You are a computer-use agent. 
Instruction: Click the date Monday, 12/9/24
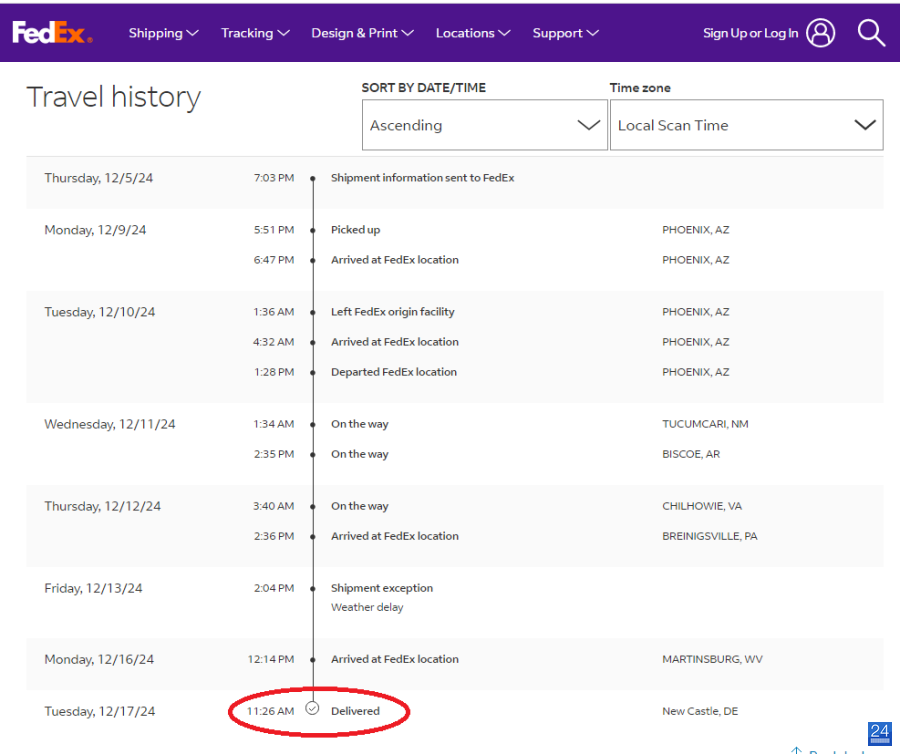[95, 230]
